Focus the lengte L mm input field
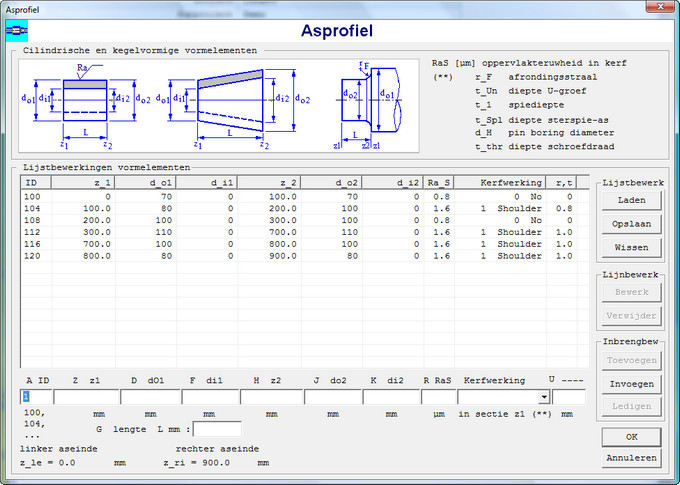This screenshot has width=680, height=485. pos(217,429)
